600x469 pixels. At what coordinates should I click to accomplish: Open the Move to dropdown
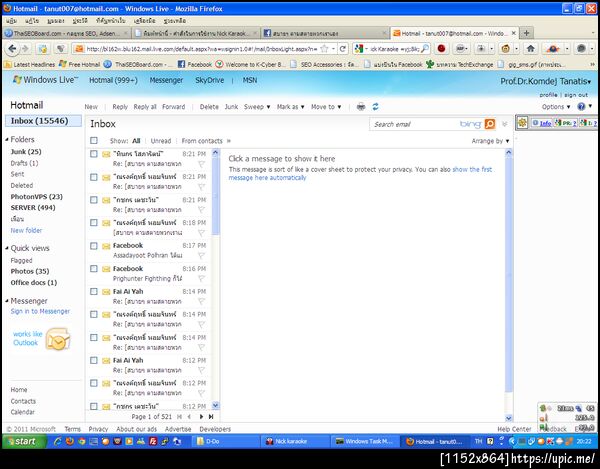[x=326, y=107]
